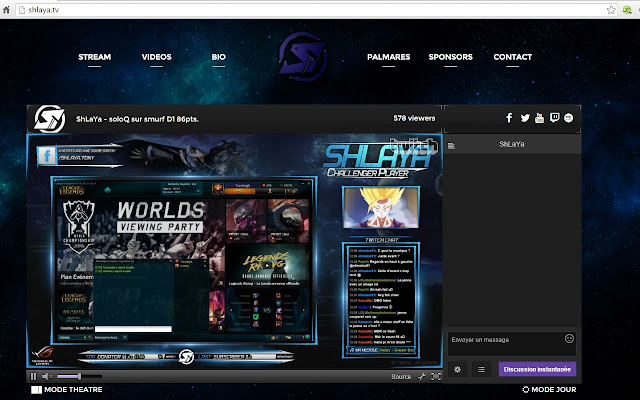This screenshot has height=400, width=640.
Task: Bookmark page with the star icon
Action: [611, 9]
